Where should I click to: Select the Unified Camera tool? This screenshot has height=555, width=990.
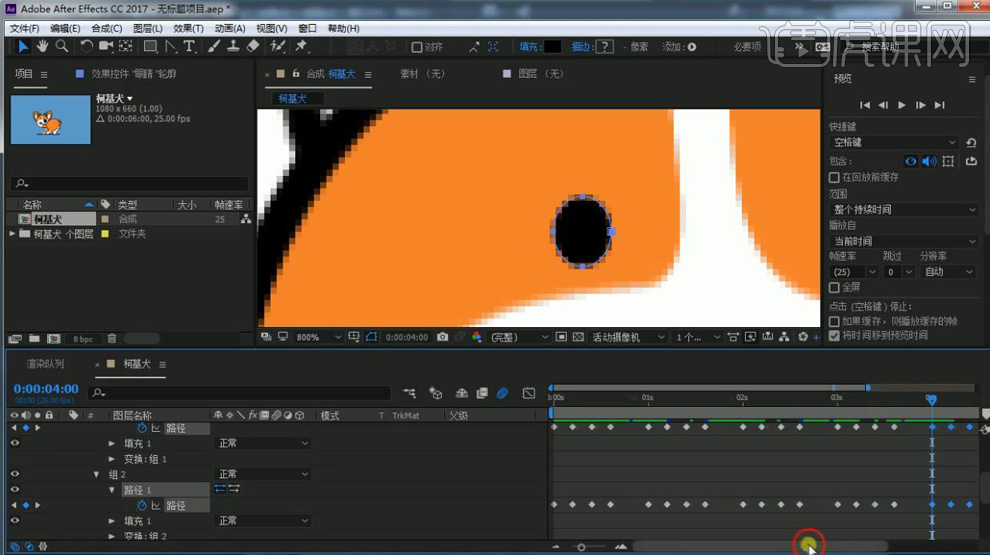(x=105, y=46)
